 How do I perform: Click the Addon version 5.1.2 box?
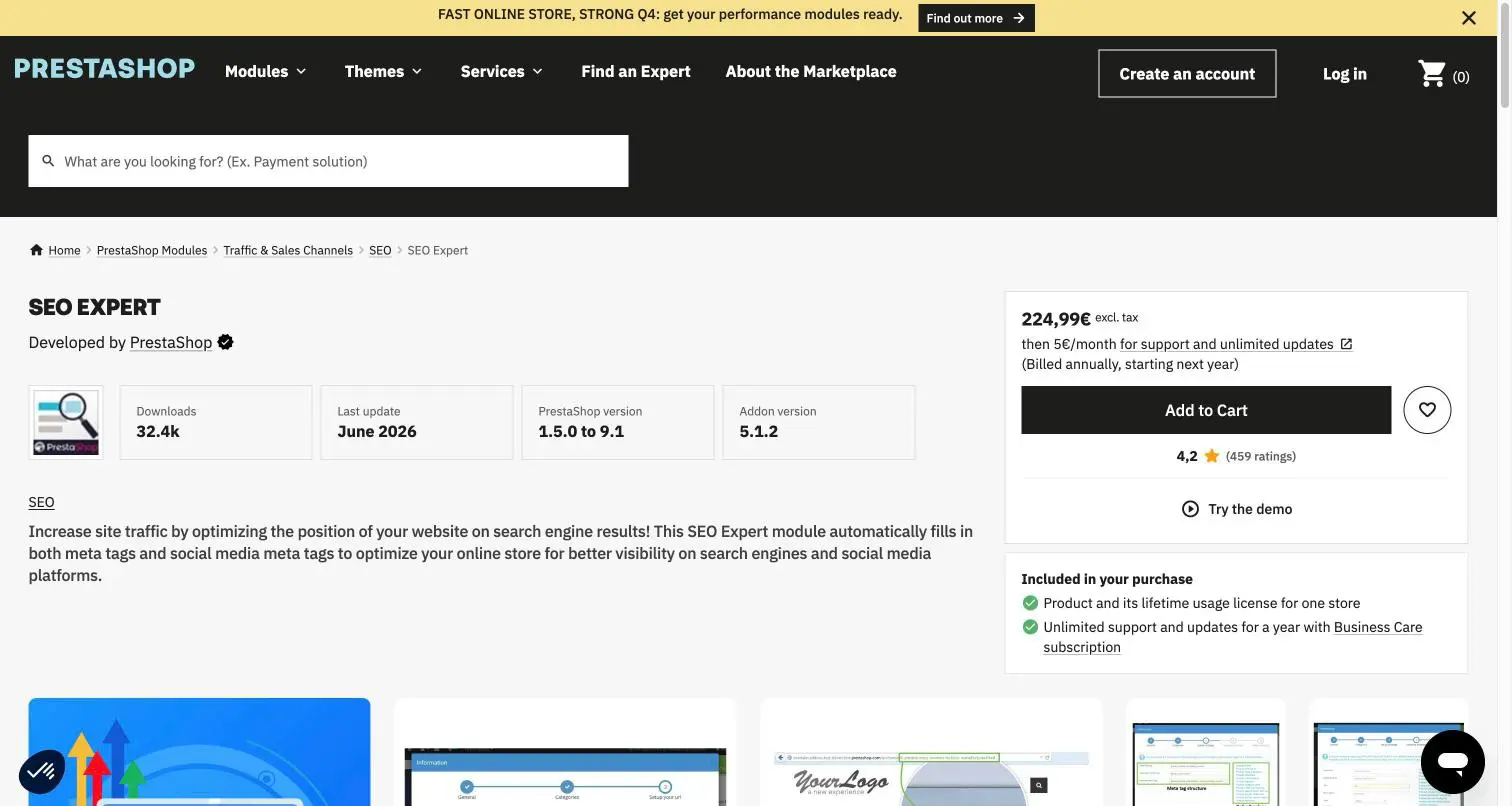(x=819, y=422)
